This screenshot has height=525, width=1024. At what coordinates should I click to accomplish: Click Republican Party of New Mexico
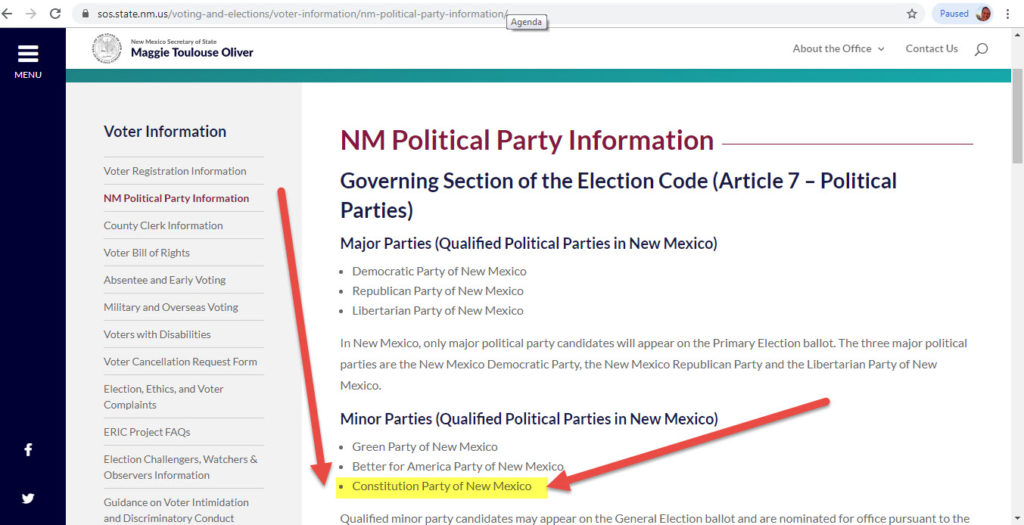[438, 291]
